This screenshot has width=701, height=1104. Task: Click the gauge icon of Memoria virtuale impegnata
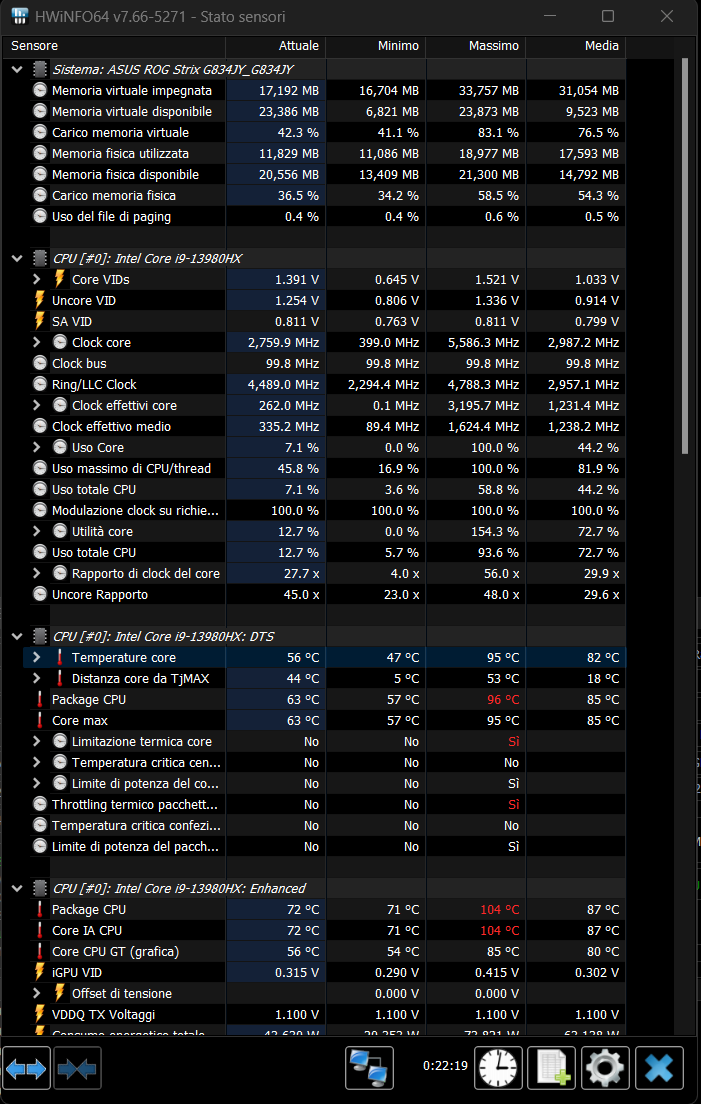click(40, 90)
